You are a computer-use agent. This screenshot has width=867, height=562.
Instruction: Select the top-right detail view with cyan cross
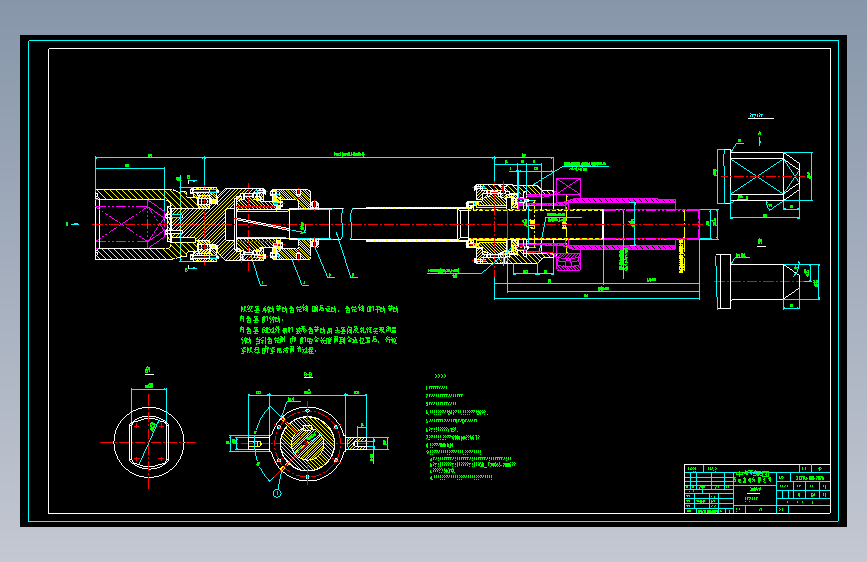coord(765,177)
